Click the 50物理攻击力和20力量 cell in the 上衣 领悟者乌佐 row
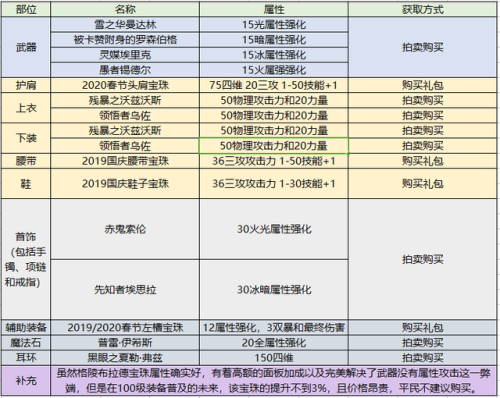Image resolution: width=500 pixels, height=398 pixels. coord(274,116)
